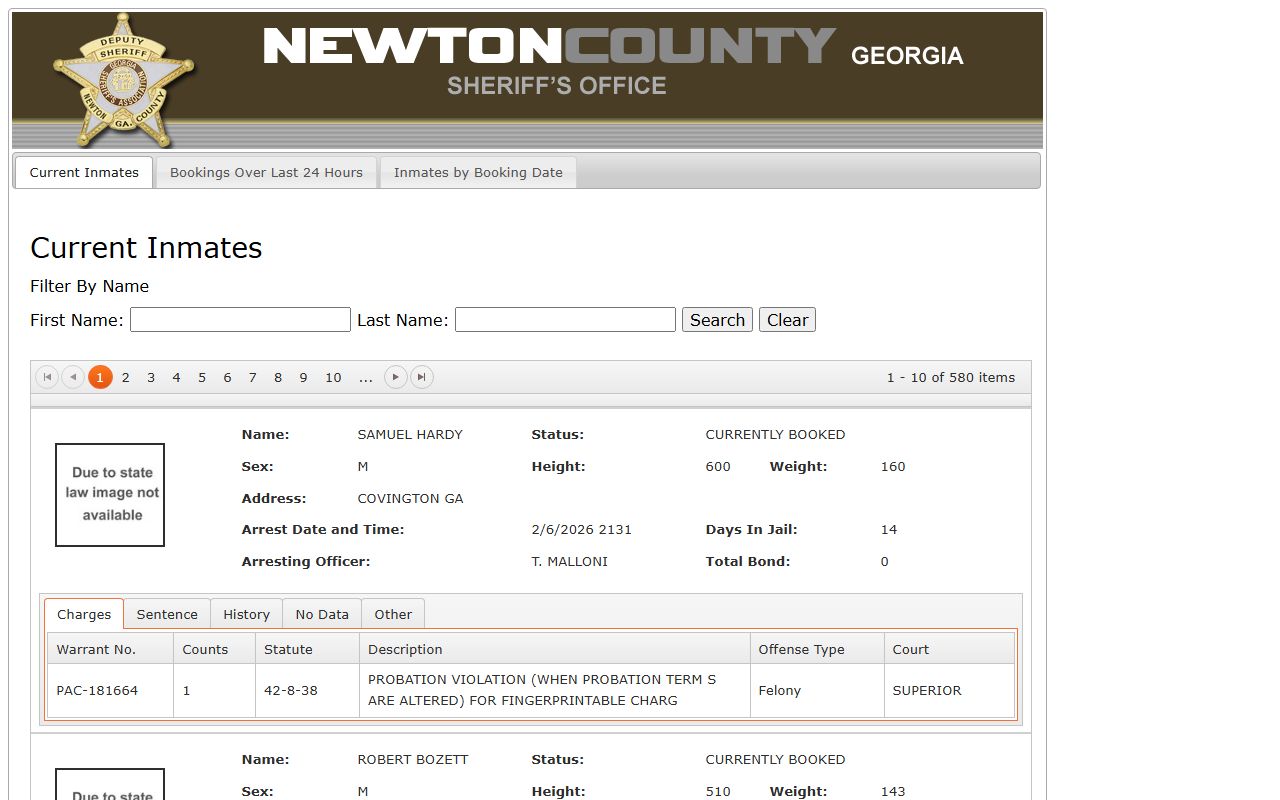
Task: Go to page 5
Action: point(202,377)
